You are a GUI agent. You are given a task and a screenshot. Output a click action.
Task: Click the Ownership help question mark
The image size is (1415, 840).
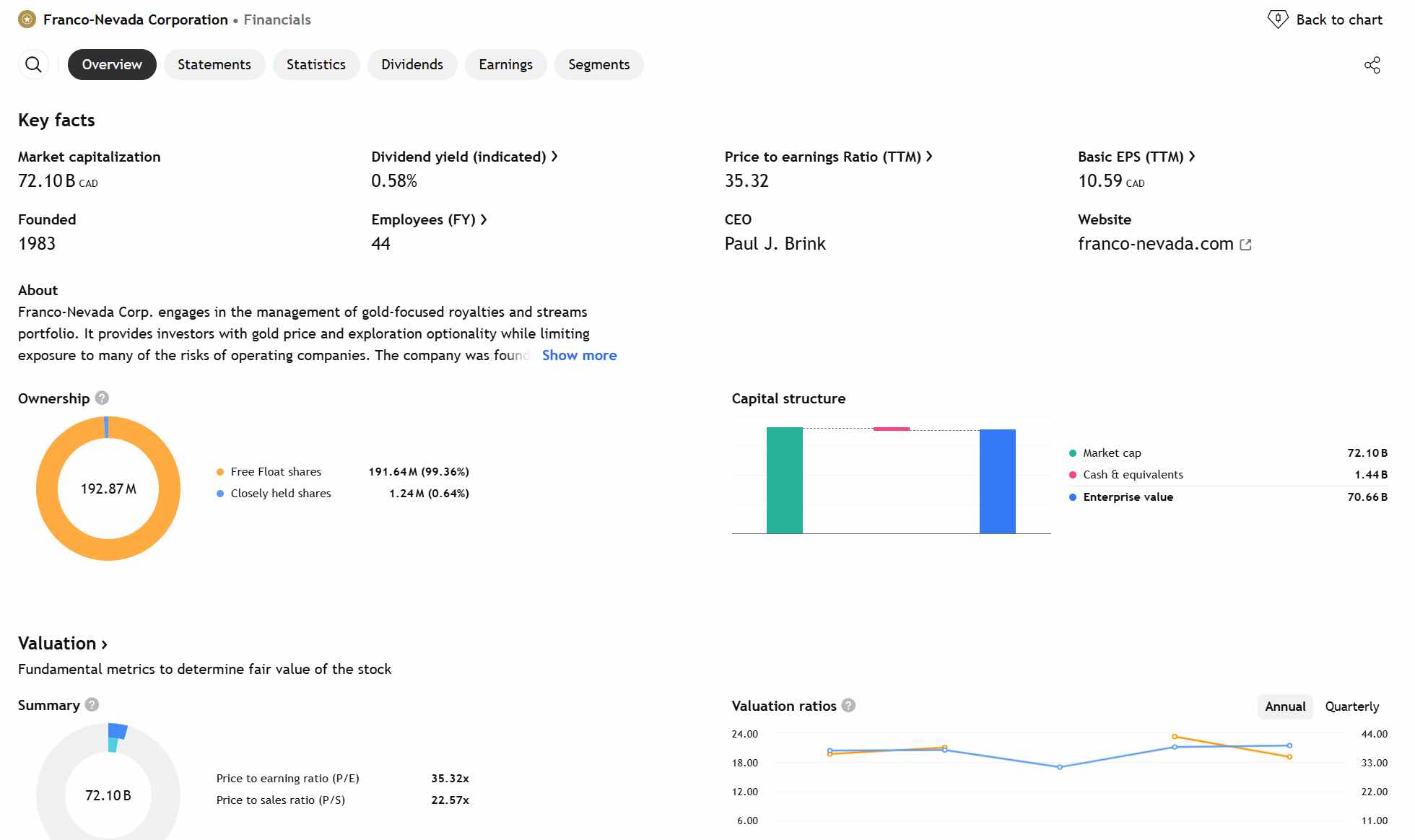103,398
